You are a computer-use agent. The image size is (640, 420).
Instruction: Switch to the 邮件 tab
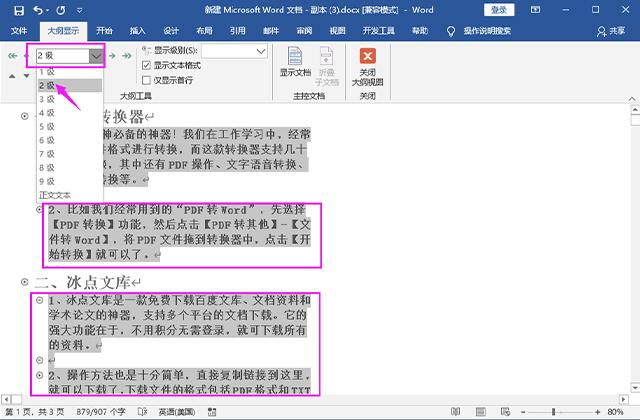coord(271,31)
